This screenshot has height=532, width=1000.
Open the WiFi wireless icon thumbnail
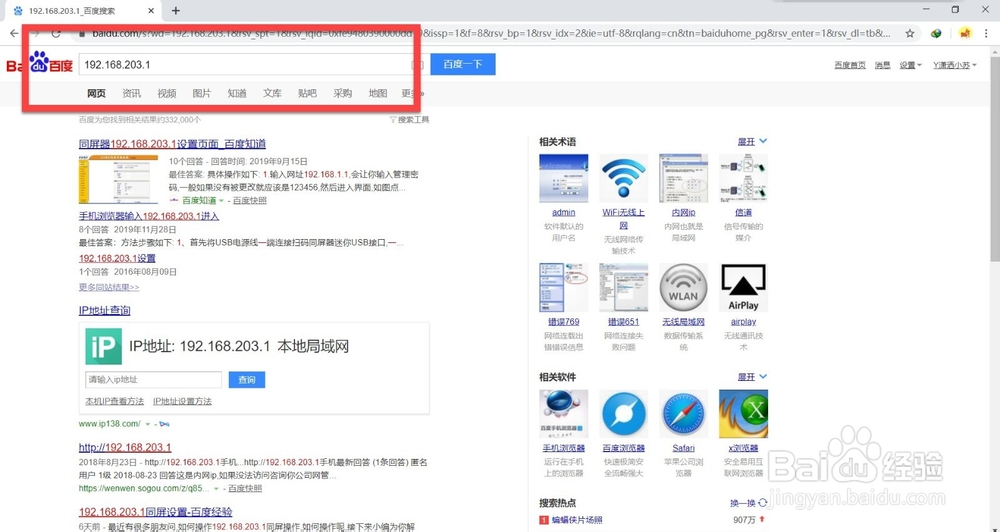624,179
